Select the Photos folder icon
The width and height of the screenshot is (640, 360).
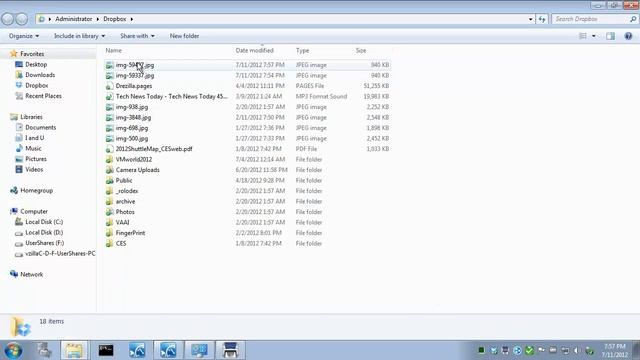pyautogui.click(x=109, y=212)
